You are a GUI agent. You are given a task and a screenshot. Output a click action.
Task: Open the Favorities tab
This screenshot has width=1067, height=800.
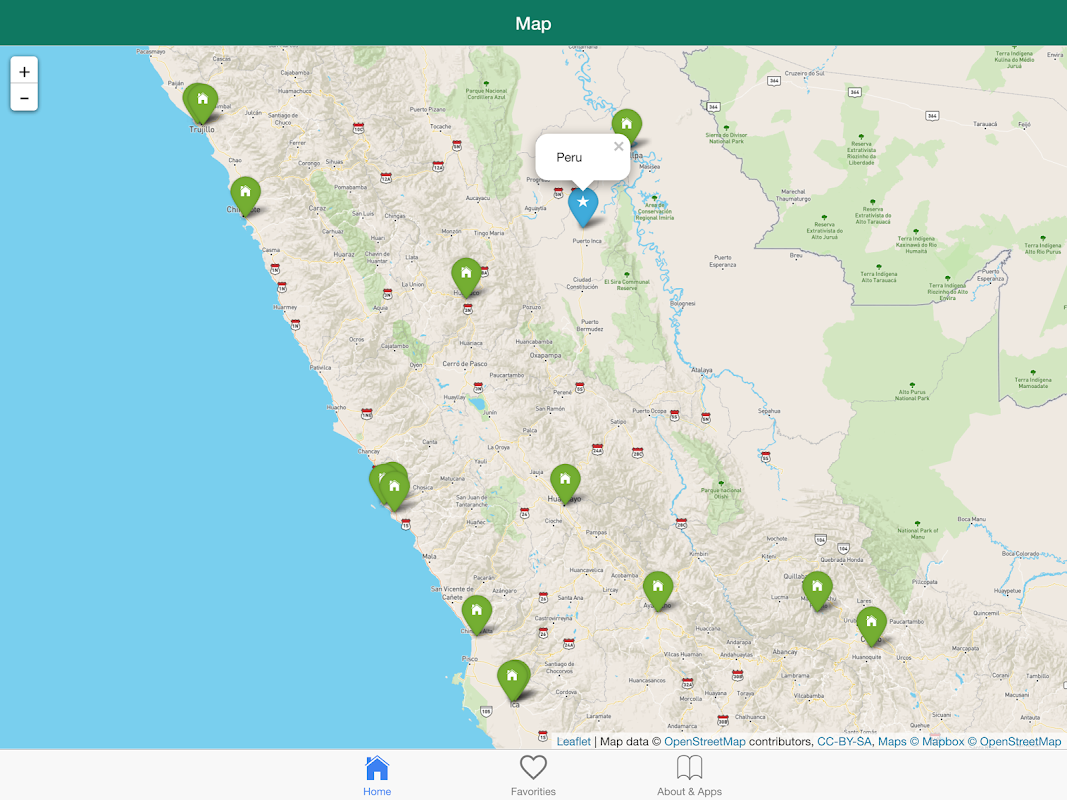tap(534, 776)
